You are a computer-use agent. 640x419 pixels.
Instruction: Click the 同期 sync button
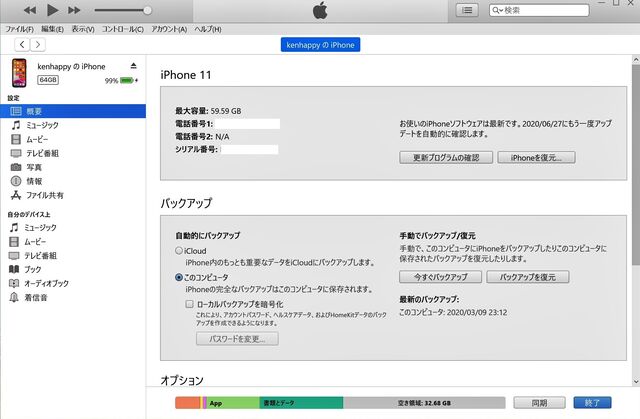539,403
